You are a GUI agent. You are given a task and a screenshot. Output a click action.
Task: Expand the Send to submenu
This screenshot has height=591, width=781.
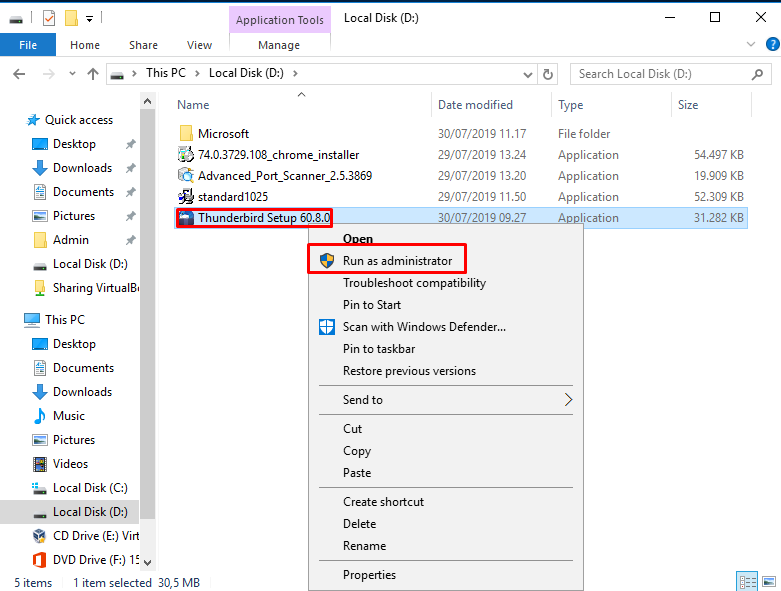click(446, 399)
